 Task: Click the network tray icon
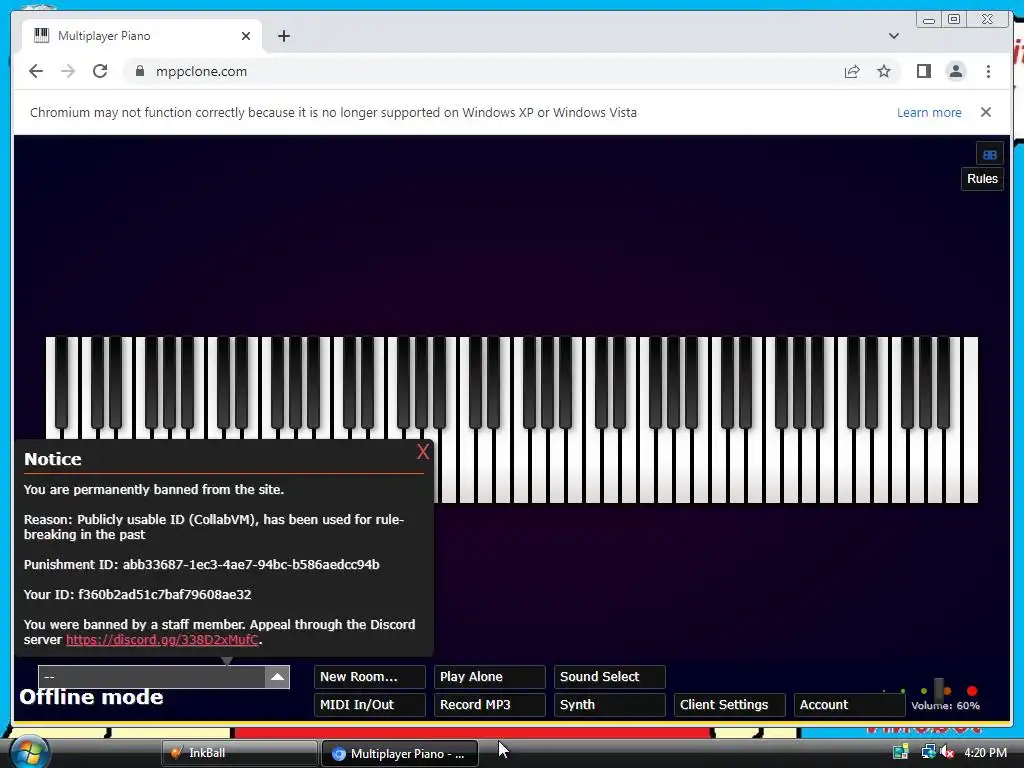click(927, 752)
